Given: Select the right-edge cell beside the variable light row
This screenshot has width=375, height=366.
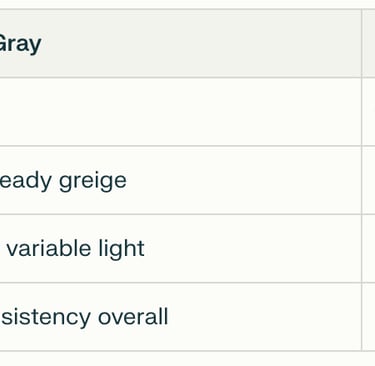Looking at the screenshot, I should point(369,248).
